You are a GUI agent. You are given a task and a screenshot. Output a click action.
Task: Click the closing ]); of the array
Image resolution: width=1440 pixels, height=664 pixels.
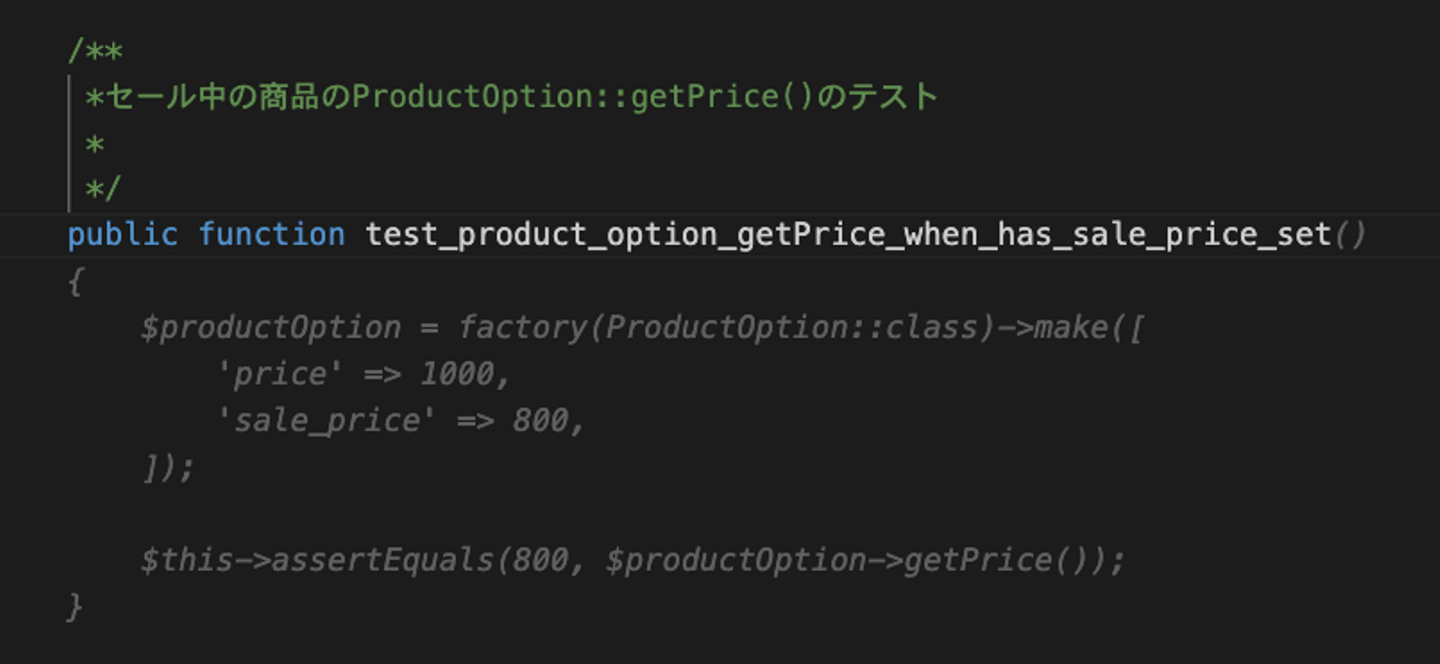tap(168, 467)
